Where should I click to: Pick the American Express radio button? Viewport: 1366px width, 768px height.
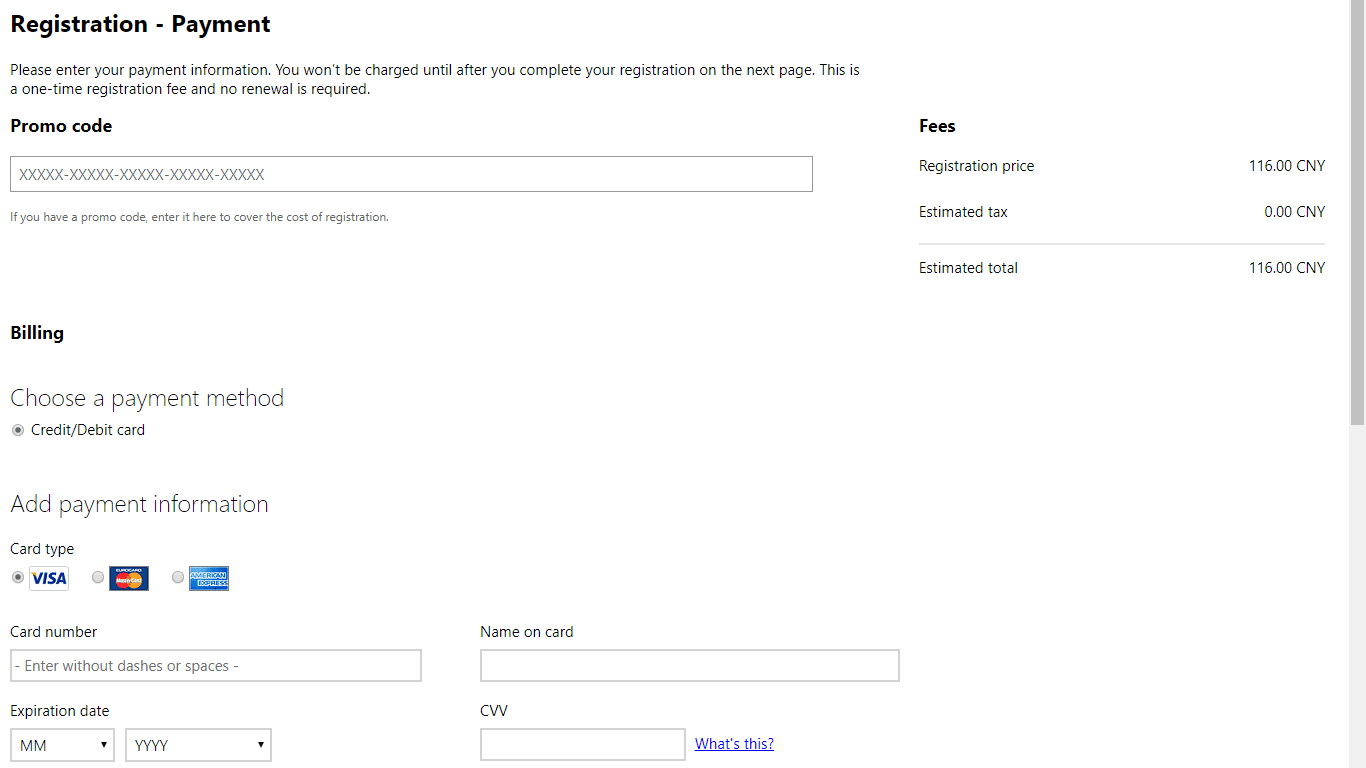tap(178, 577)
